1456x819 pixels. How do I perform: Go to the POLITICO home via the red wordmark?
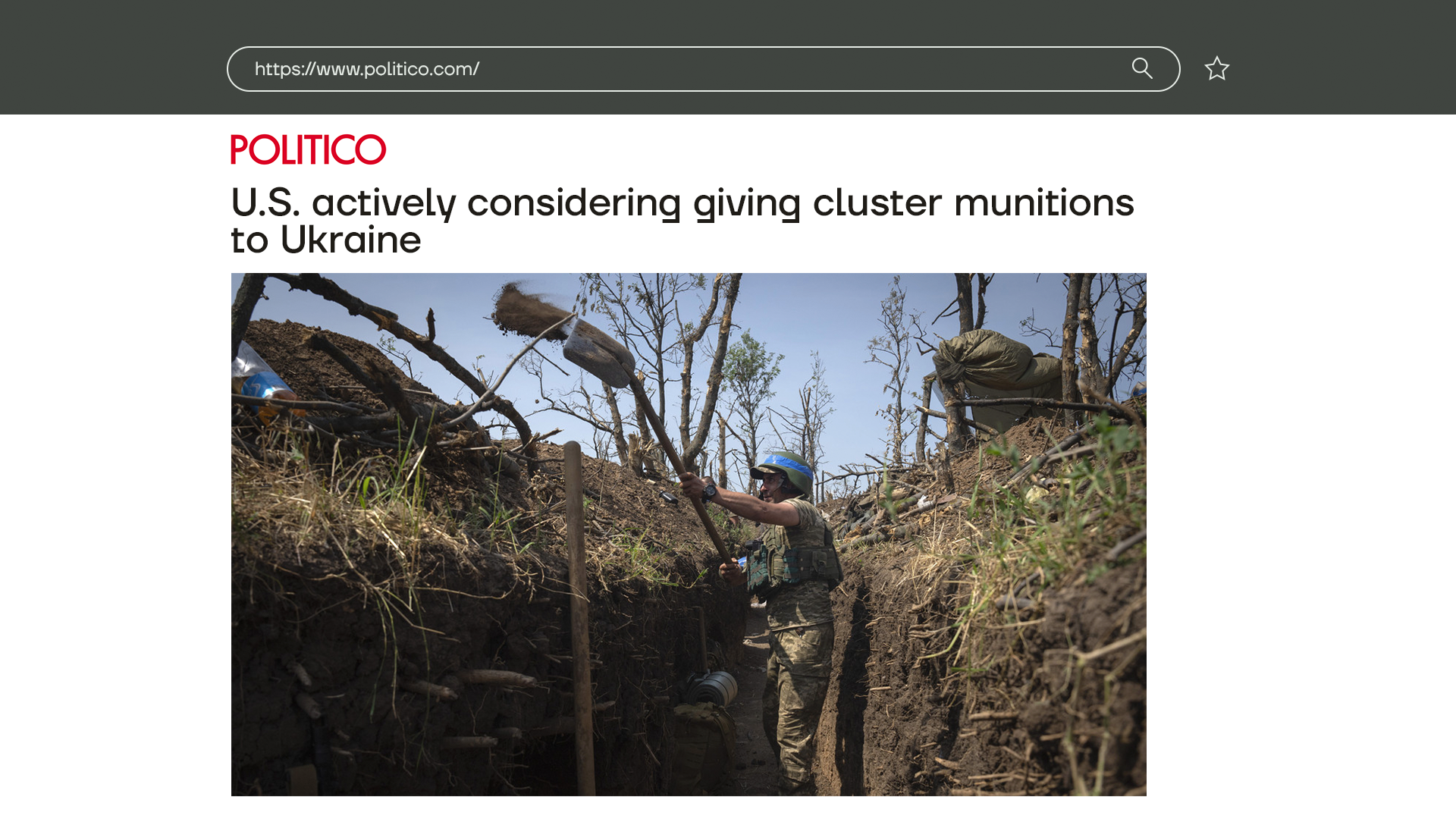(x=309, y=149)
